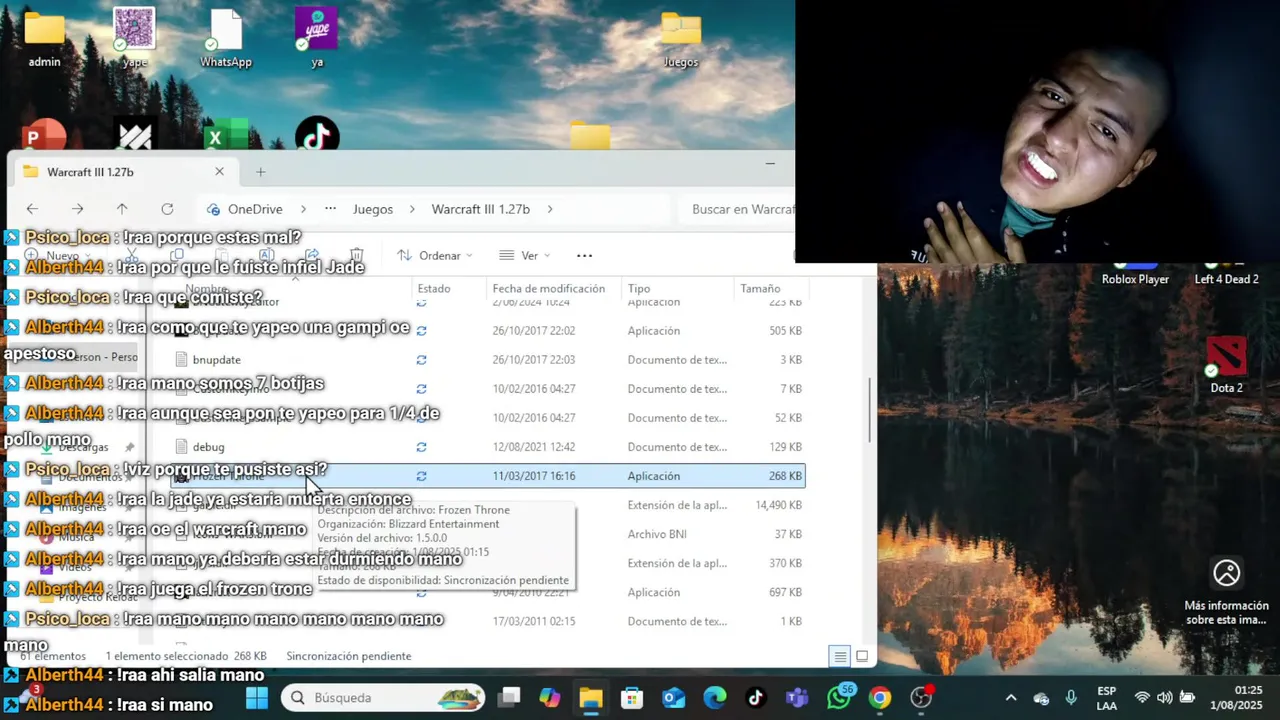Click the OneDrive cloud tray icon
This screenshot has height=720, width=1280.
(x=1041, y=698)
